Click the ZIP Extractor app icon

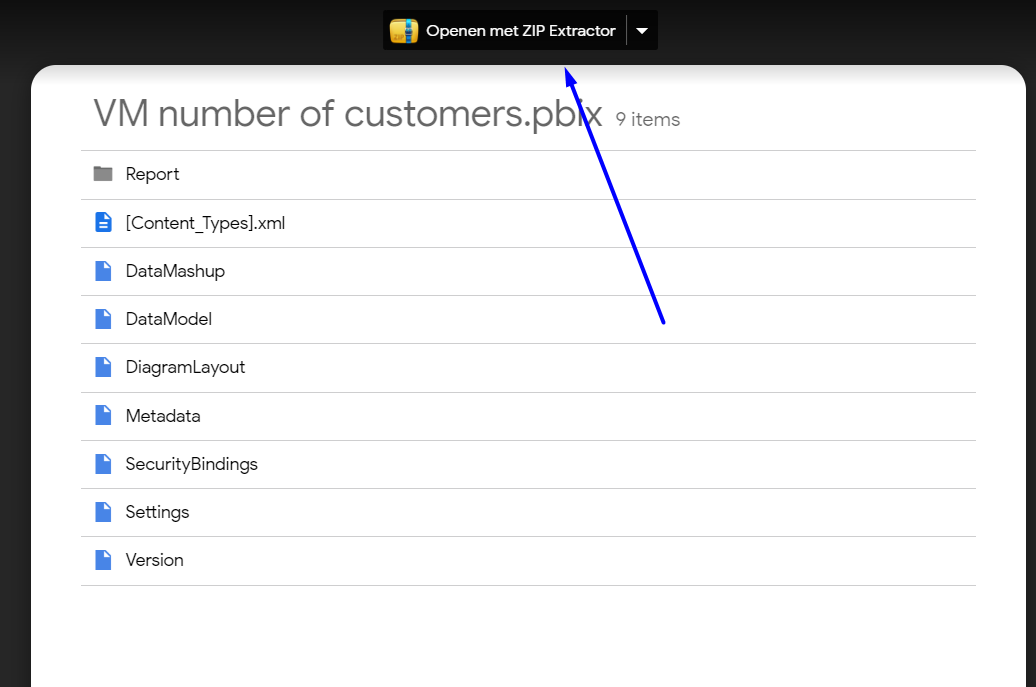tap(404, 31)
